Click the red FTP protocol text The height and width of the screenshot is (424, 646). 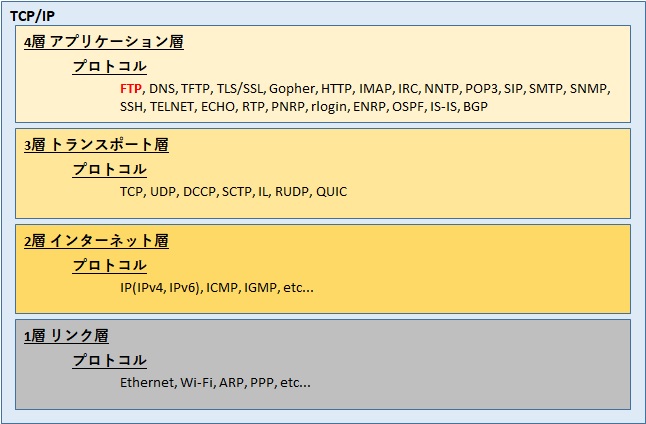(x=131, y=88)
